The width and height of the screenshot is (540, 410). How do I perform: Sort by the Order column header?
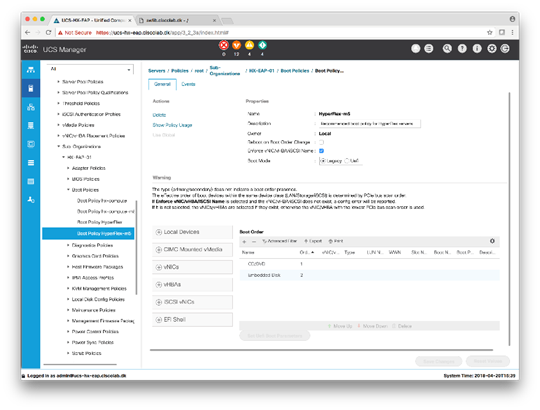click(306, 253)
